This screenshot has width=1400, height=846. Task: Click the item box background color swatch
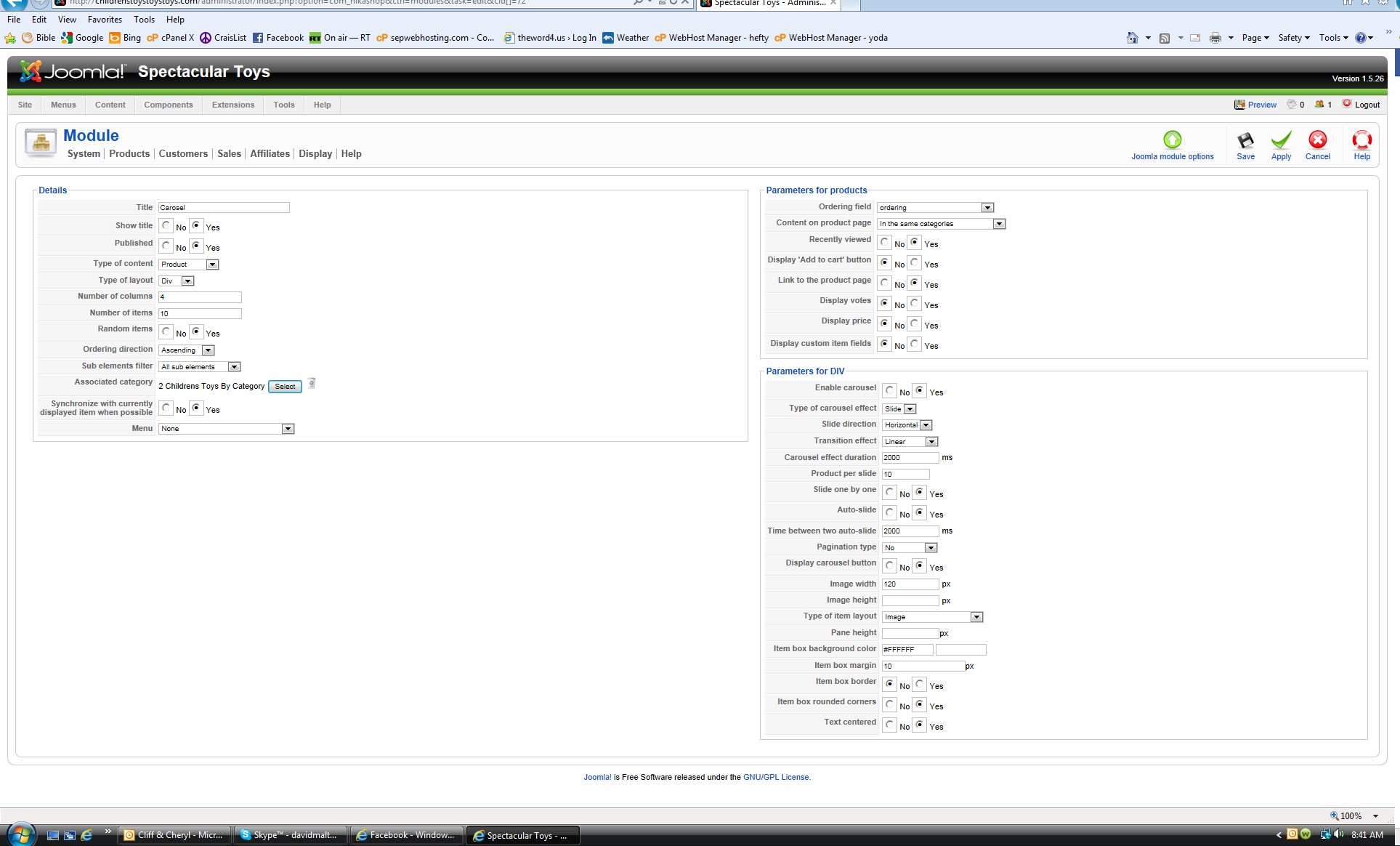point(960,650)
